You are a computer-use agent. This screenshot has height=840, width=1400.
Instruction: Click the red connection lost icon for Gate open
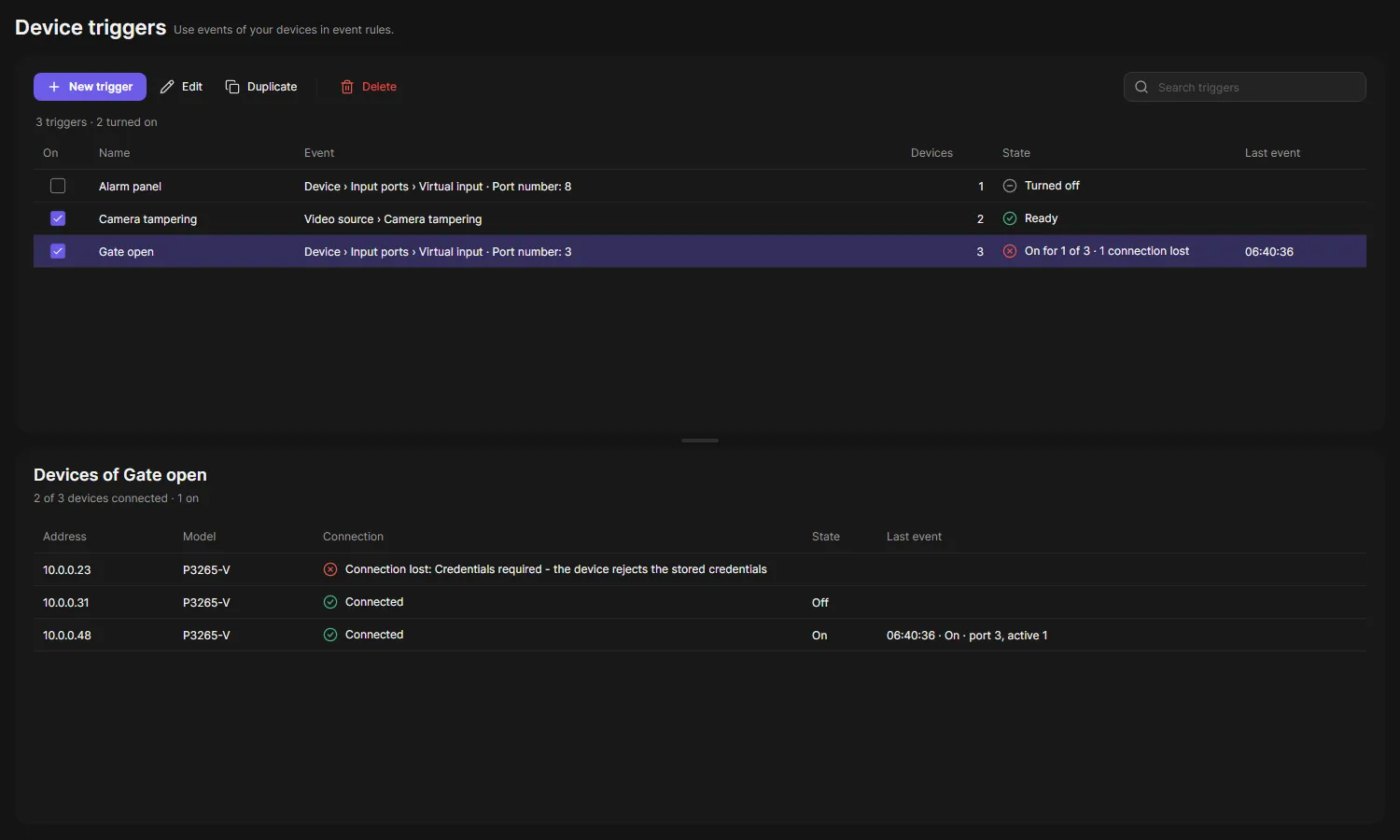(x=1010, y=251)
